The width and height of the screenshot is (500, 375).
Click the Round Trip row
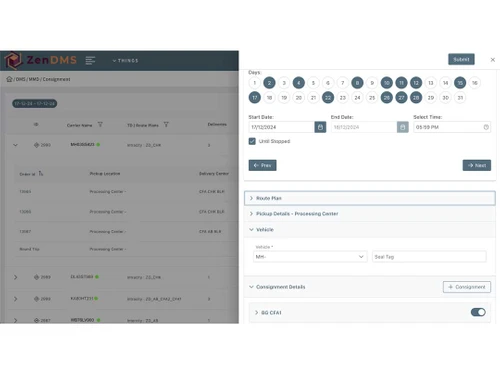tap(125, 249)
